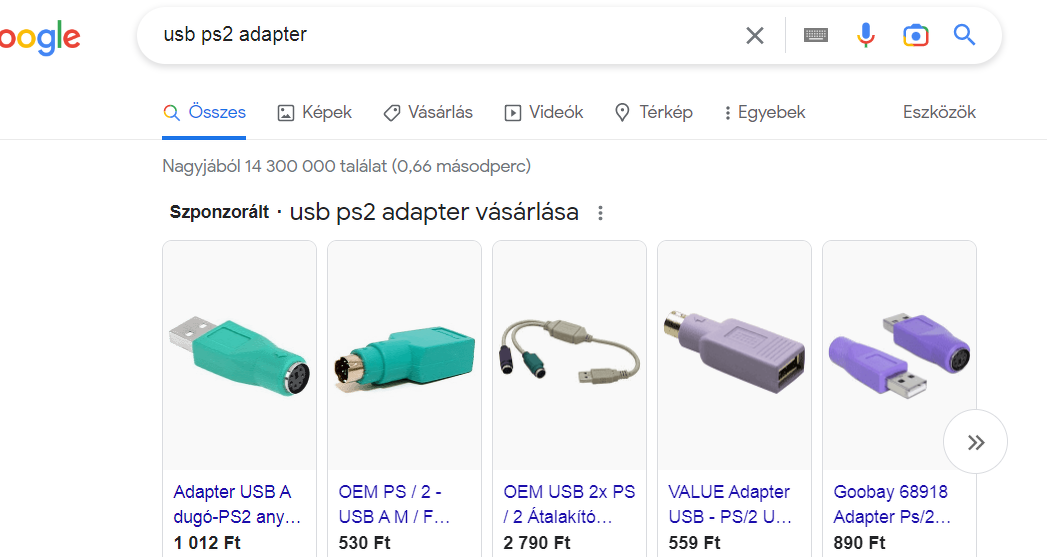1047x557 pixels.
Task: Open the Adapter USB A dugó-PS2 link
Action: tap(237, 504)
